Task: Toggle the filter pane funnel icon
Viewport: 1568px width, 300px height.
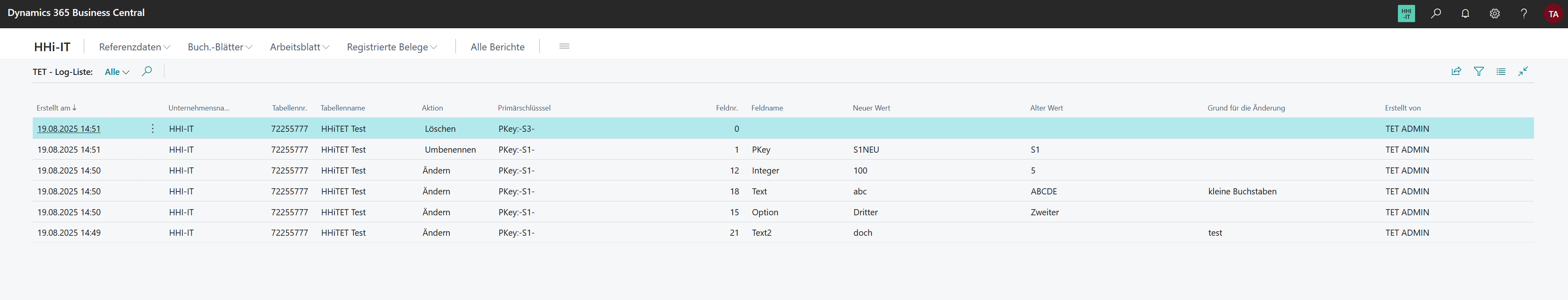Action: [1478, 71]
